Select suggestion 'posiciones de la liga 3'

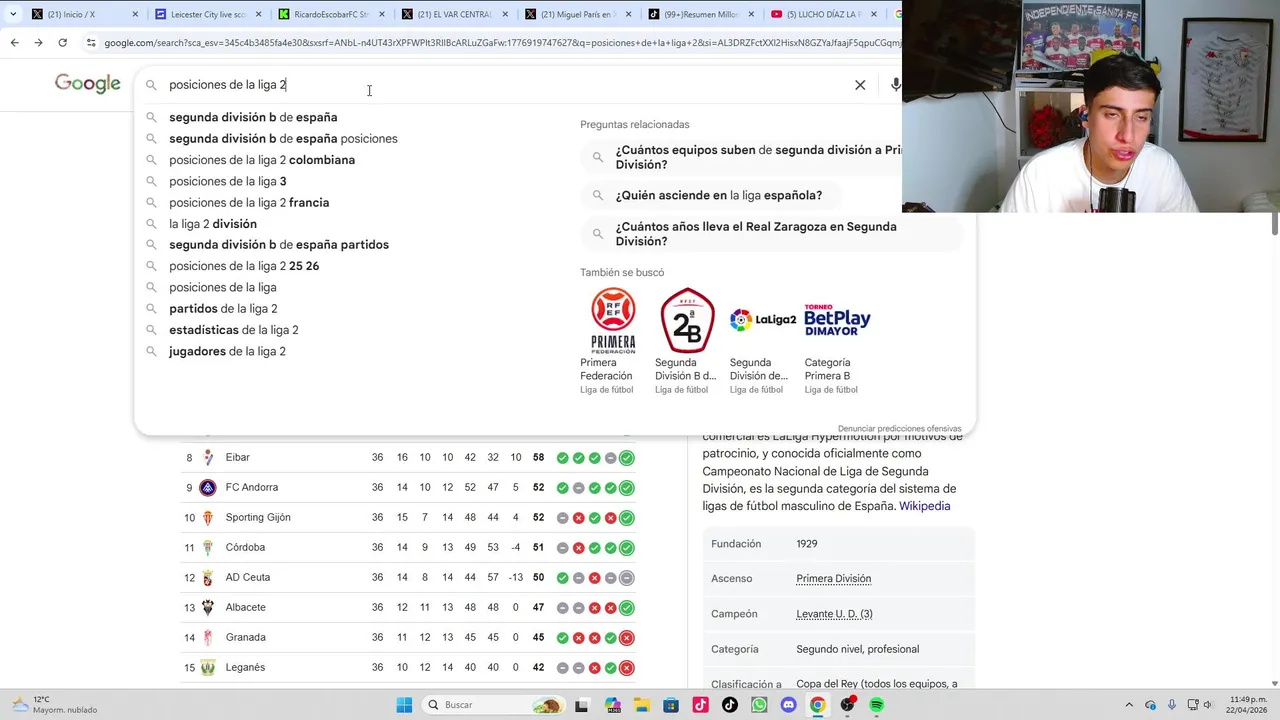click(228, 181)
